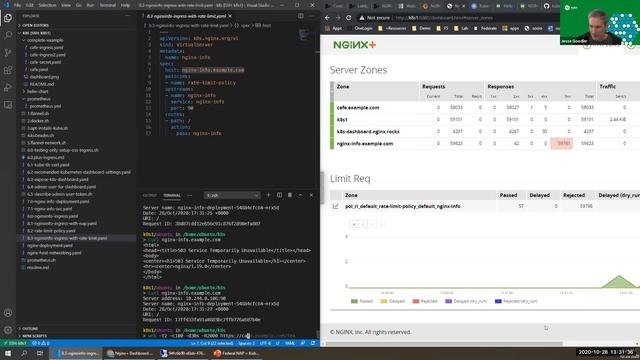The height and width of the screenshot is (360, 640).
Task: Open the File menu
Action: click(x=17, y=5)
